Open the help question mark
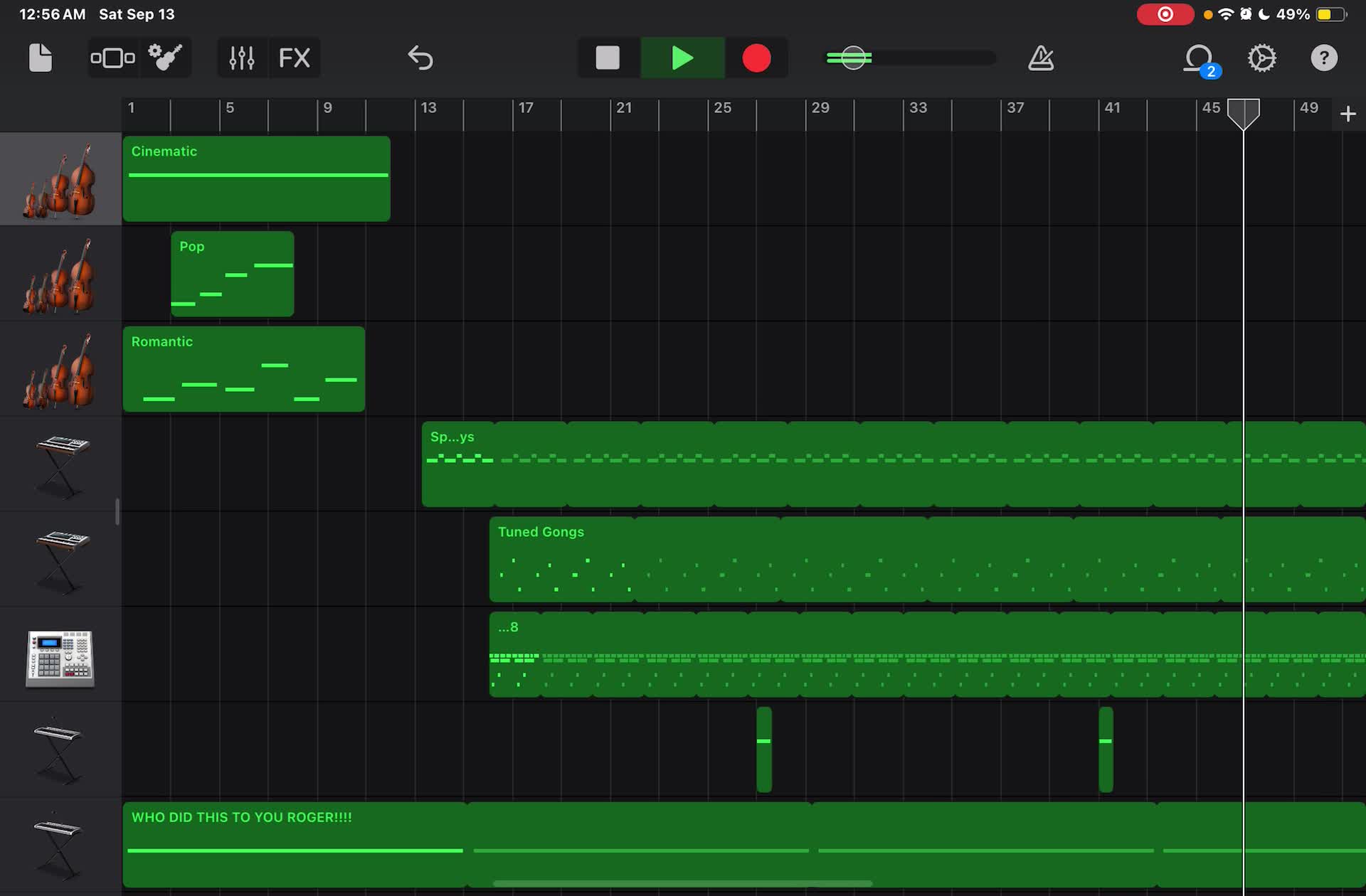This screenshot has width=1366, height=896. pyautogui.click(x=1323, y=58)
